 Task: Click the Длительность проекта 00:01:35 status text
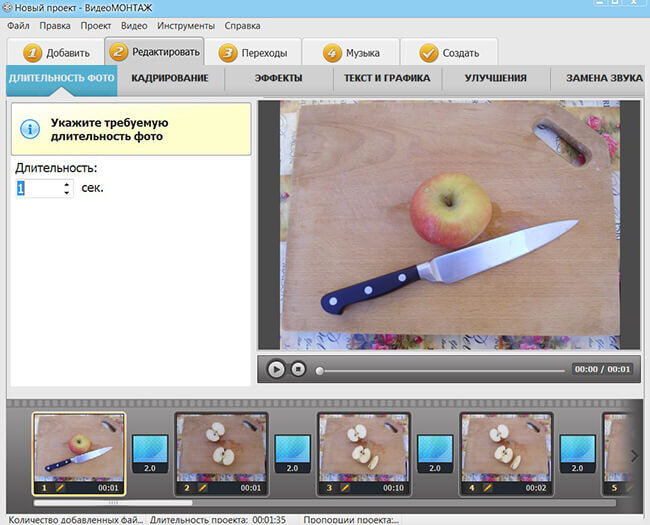218,520
